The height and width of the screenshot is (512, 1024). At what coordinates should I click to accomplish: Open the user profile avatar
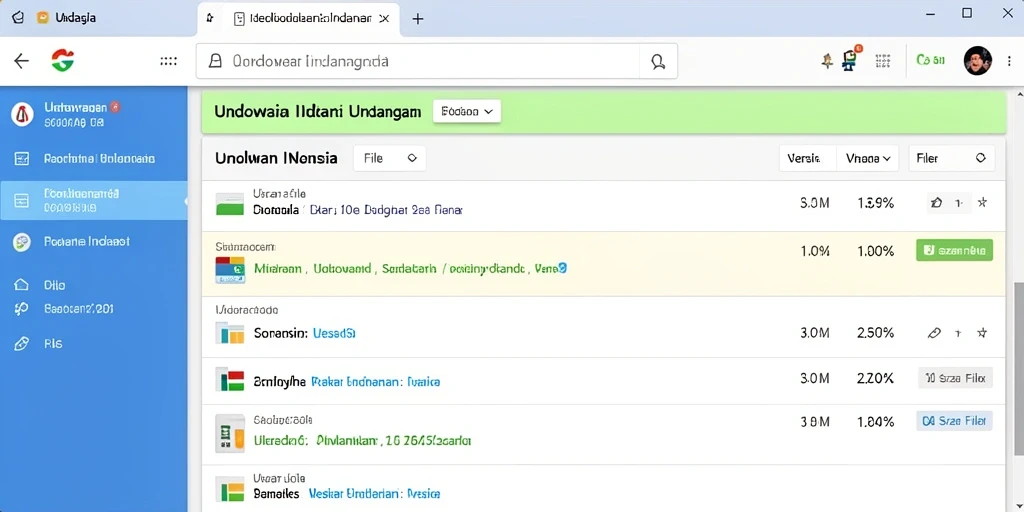point(978,61)
